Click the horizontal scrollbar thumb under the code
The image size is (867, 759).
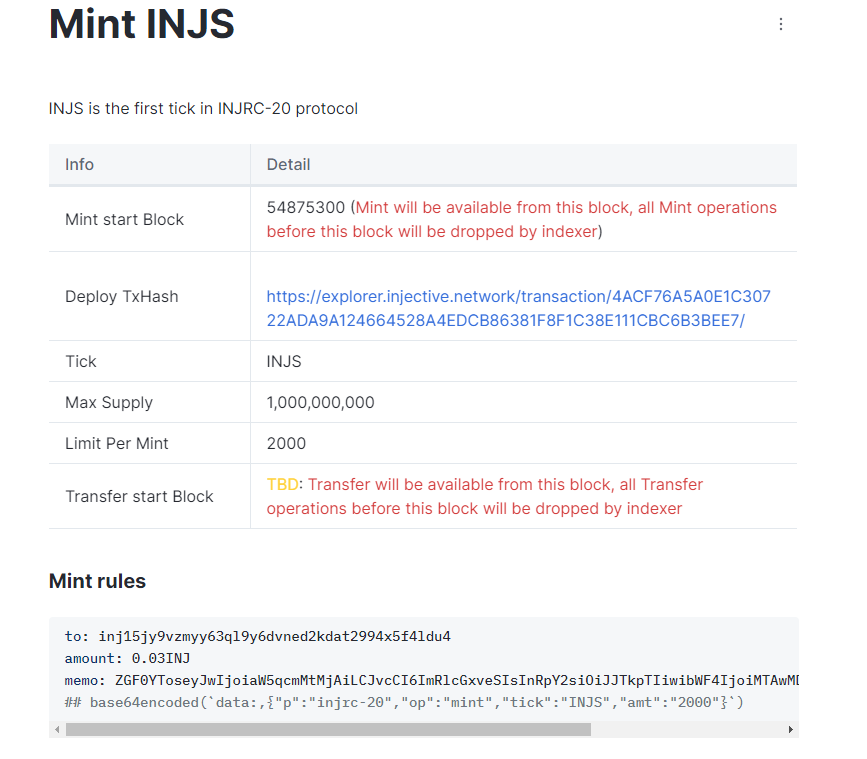[328, 730]
